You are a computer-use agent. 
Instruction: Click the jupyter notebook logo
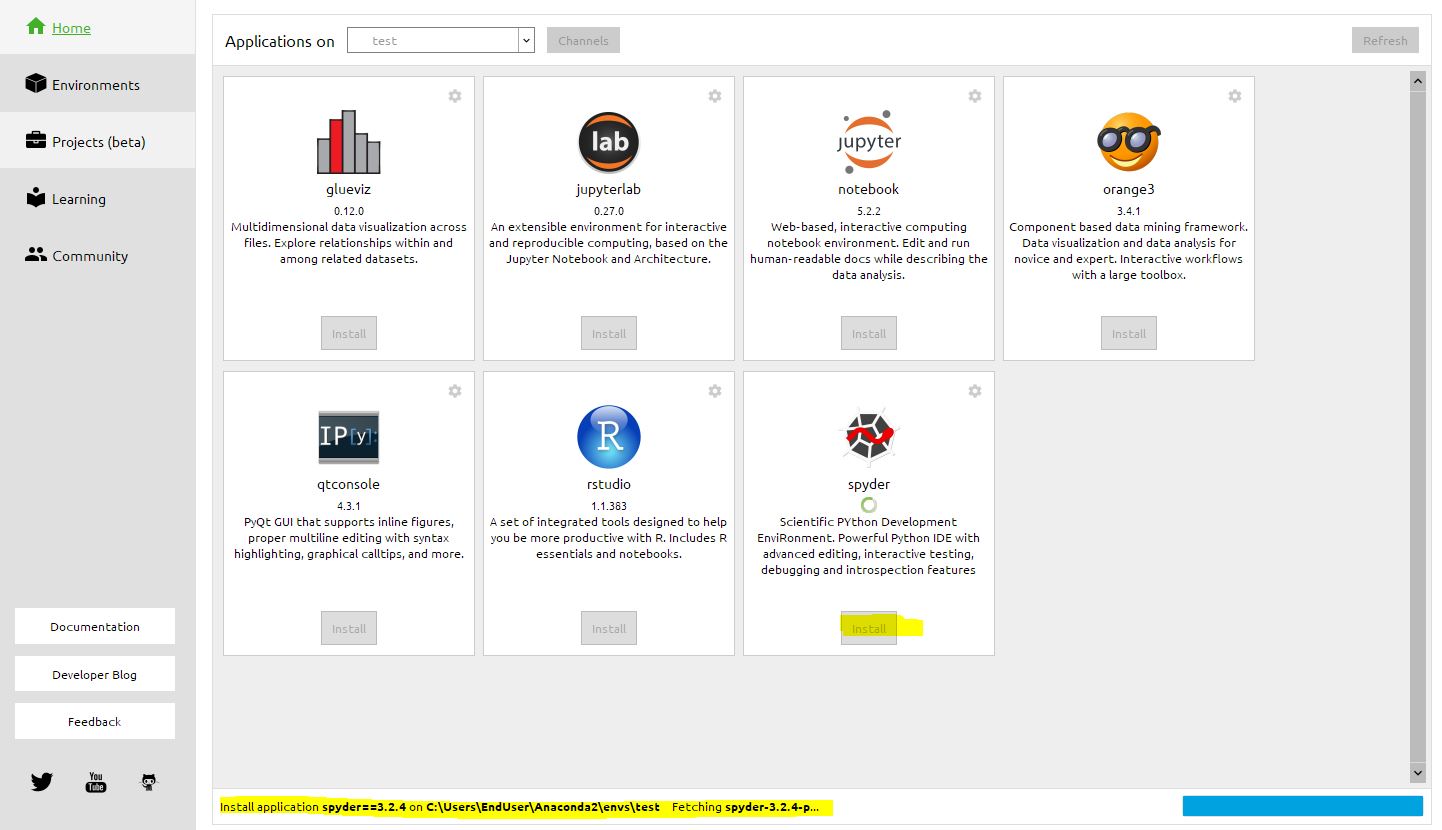[x=869, y=142]
